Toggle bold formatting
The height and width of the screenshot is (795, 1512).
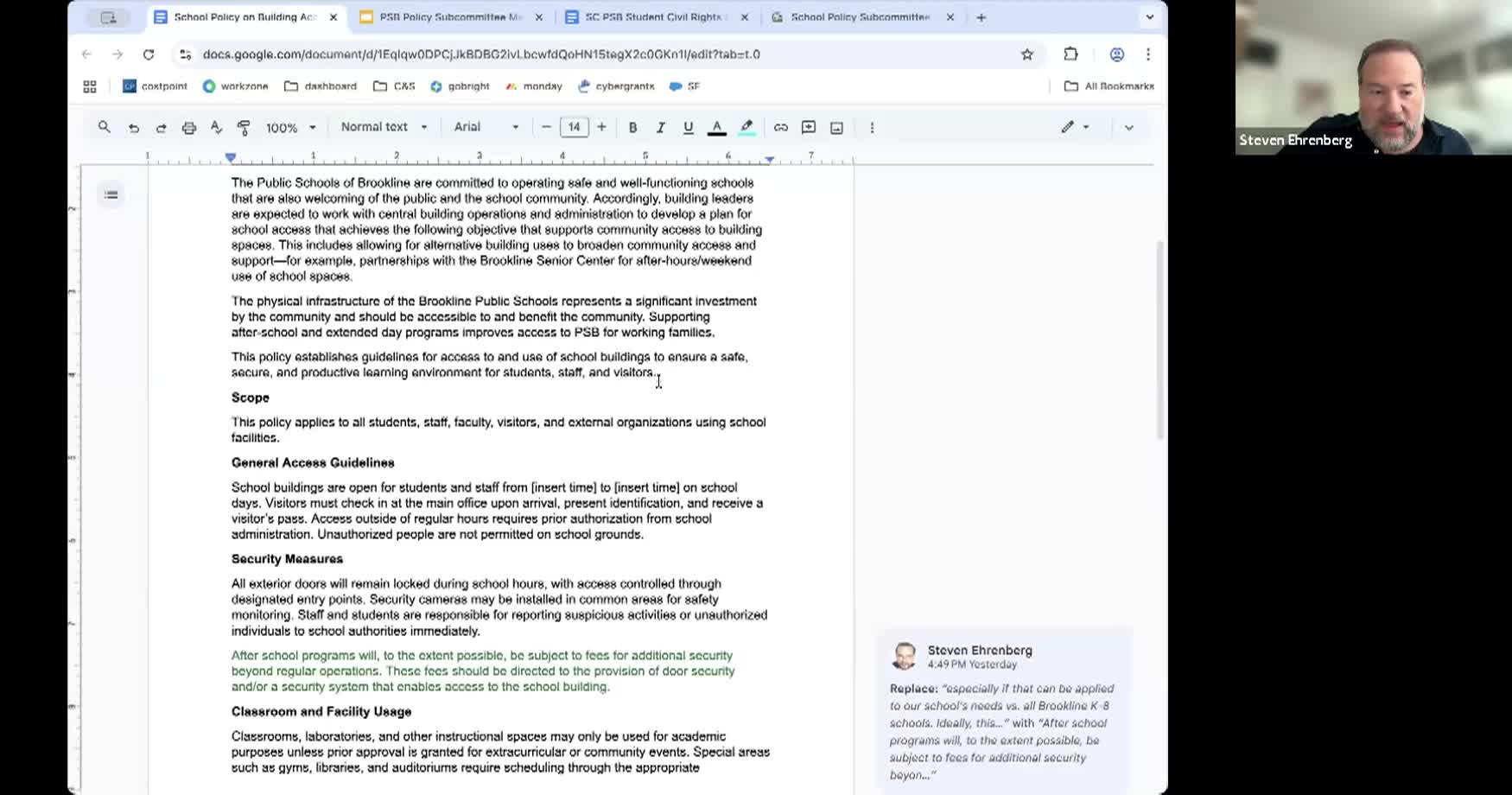click(x=632, y=127)
